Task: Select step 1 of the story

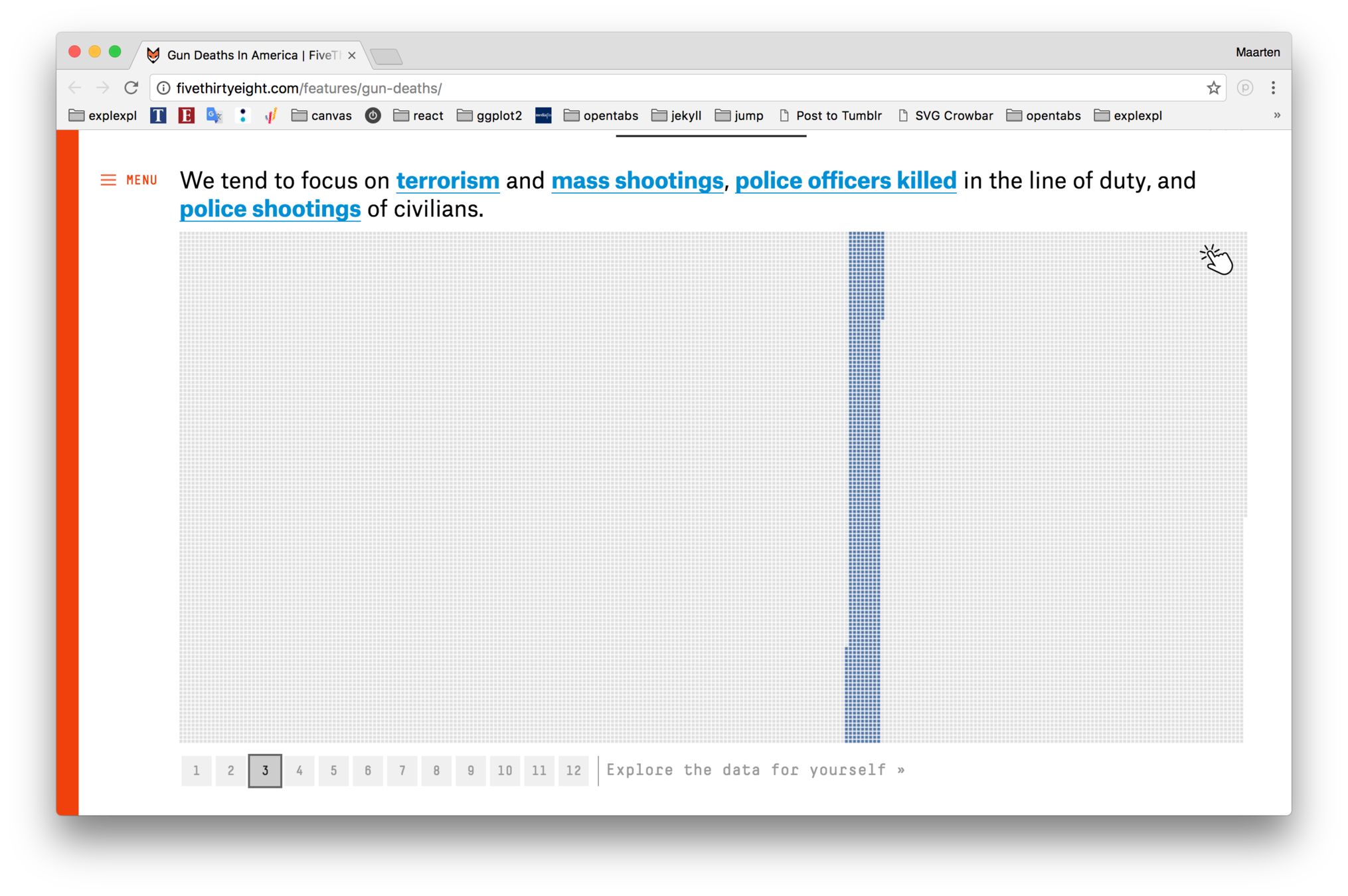Action: (197, 771)
